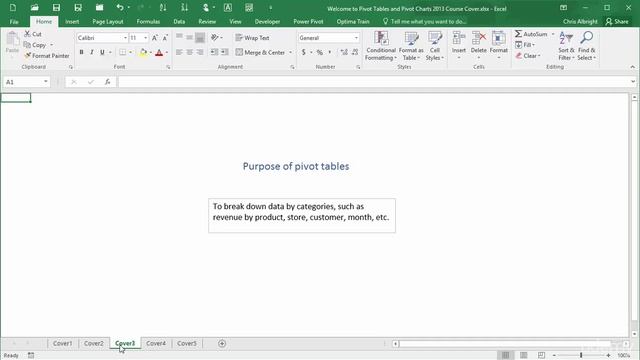Open the Fill Color bucket swatch
Image resolution: width=640 pixels, height=360 pixels.
143,52
